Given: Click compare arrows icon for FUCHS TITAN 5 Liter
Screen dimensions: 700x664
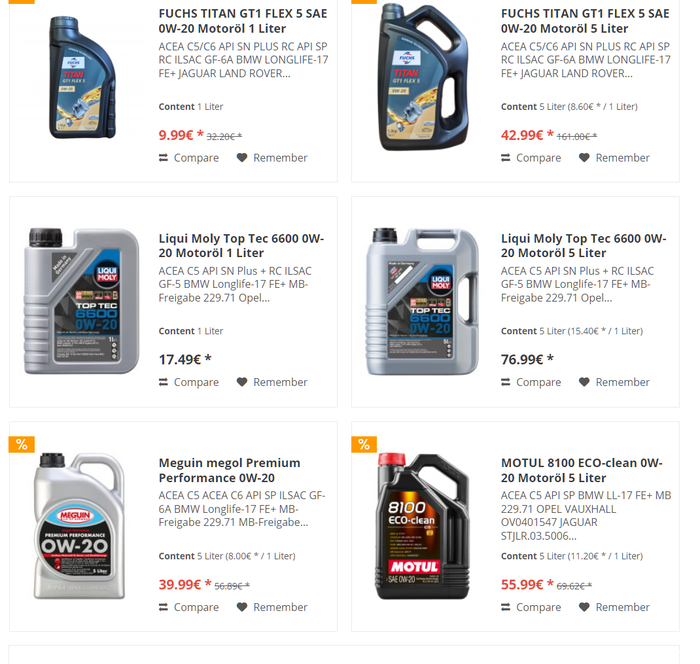Looking at the screenshot, I should 505,158.
